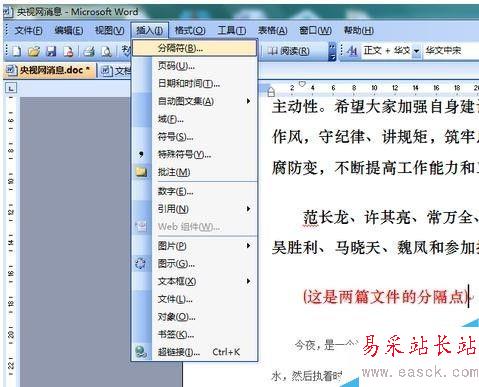
Task: Choose 日期和时间(T)... menu item
Action: click(x=195, y=83)
